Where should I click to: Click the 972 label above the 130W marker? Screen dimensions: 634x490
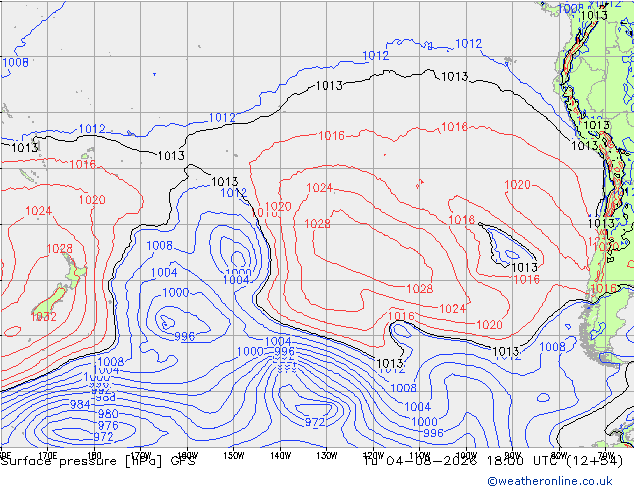click(315, 423)
